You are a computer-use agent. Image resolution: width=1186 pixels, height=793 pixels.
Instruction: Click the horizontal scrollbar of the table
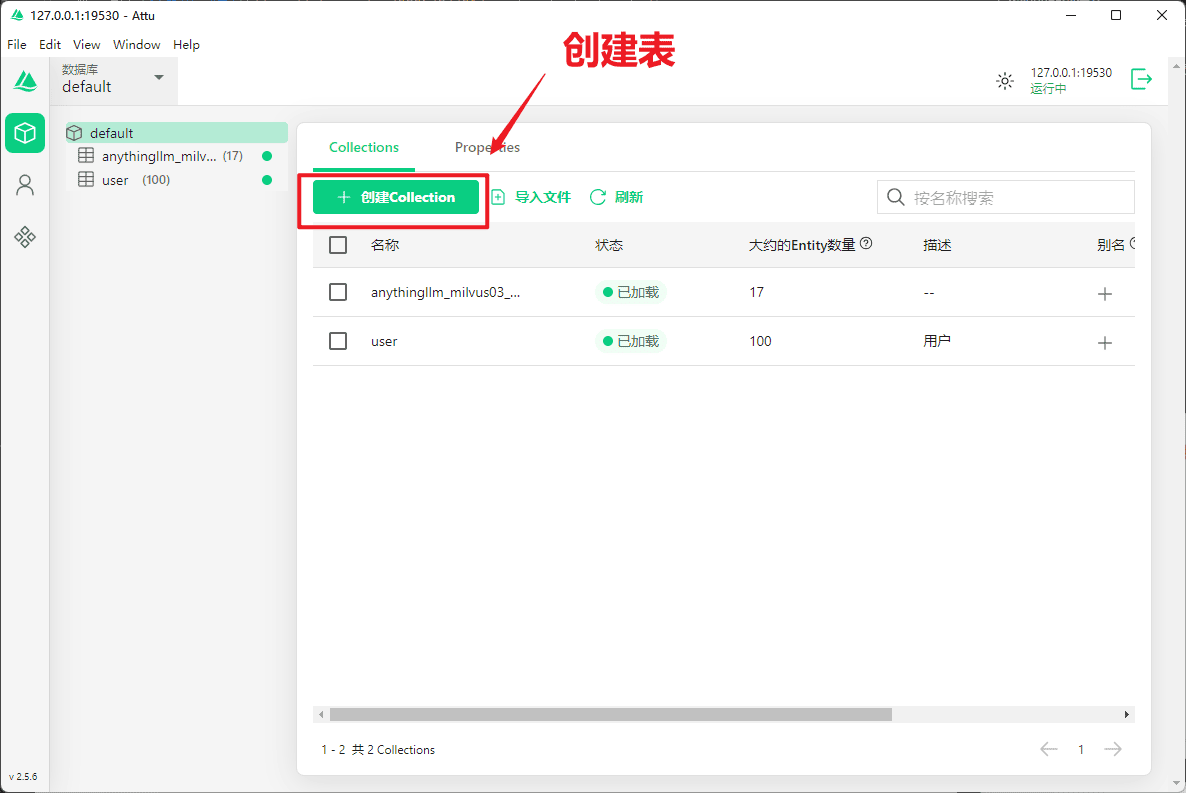point(610,715)
